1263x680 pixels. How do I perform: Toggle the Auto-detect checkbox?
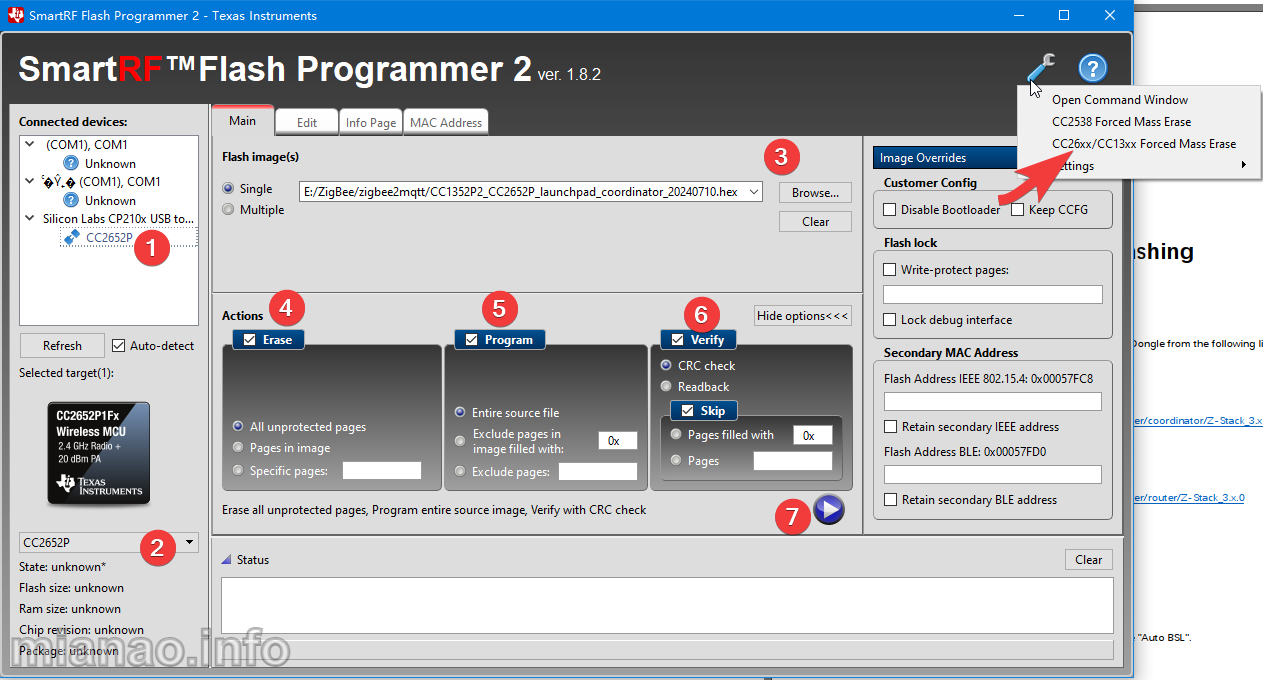(119, 345)
